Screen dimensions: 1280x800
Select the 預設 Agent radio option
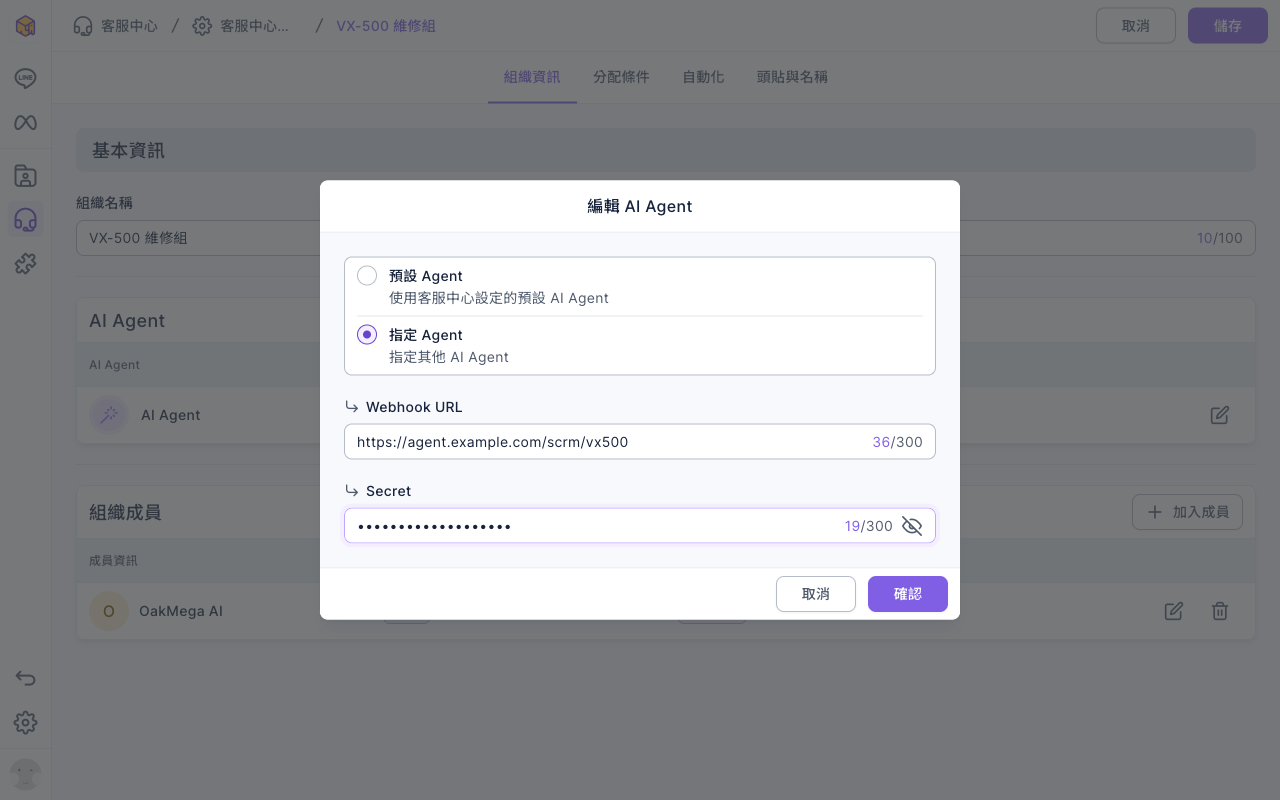click(x=367, y=276)
